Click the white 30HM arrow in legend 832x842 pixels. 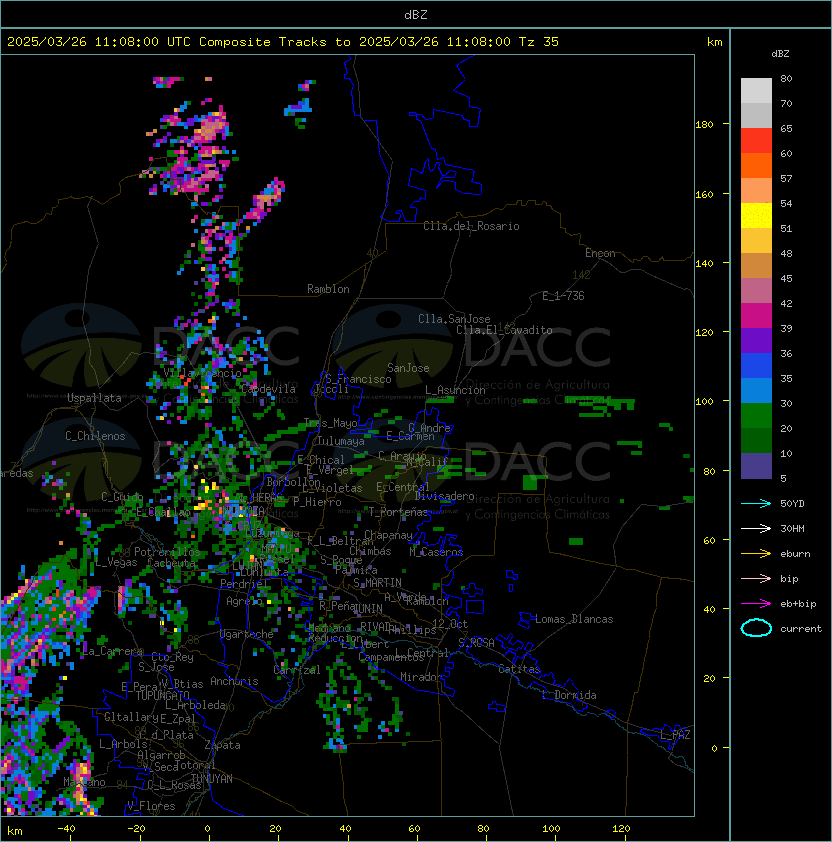click(x=756, y=528)
